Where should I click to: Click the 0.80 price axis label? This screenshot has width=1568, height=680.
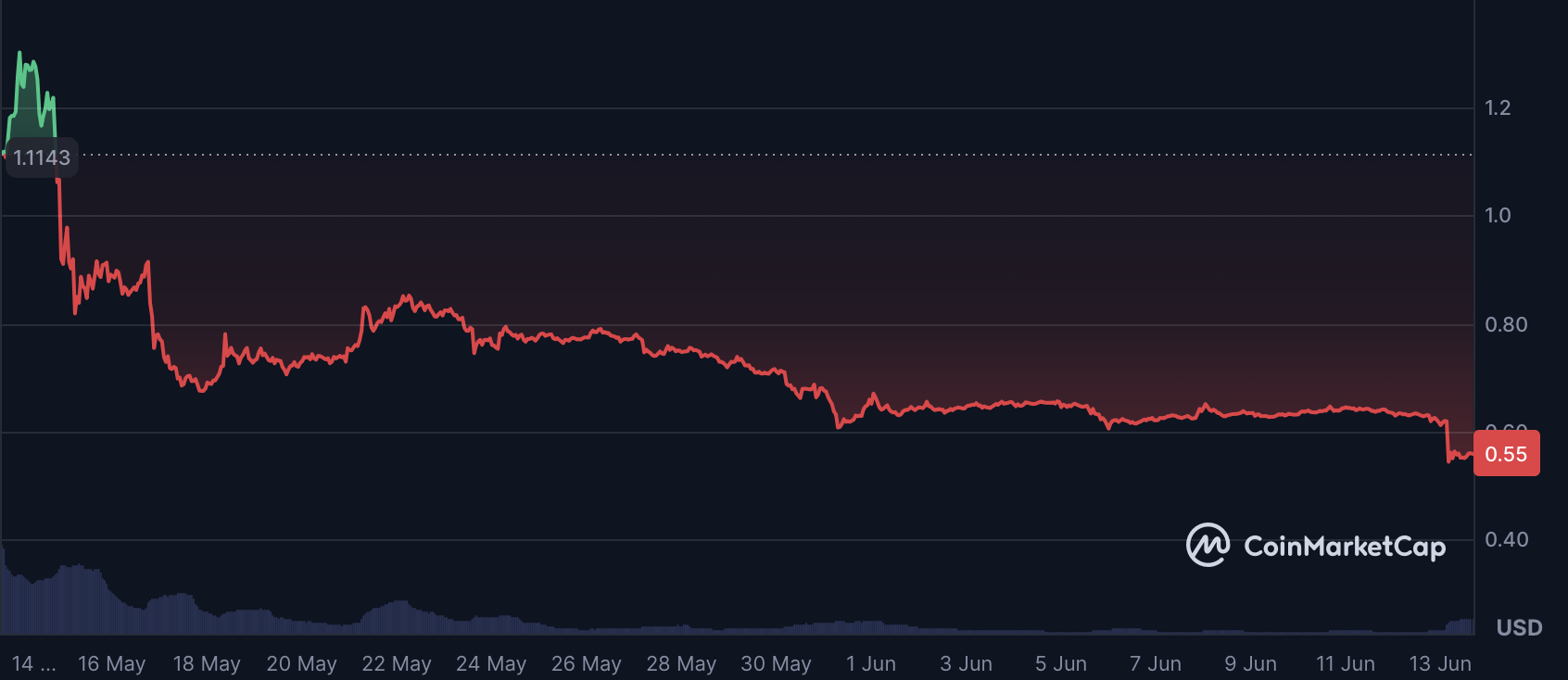point(1506,324)
